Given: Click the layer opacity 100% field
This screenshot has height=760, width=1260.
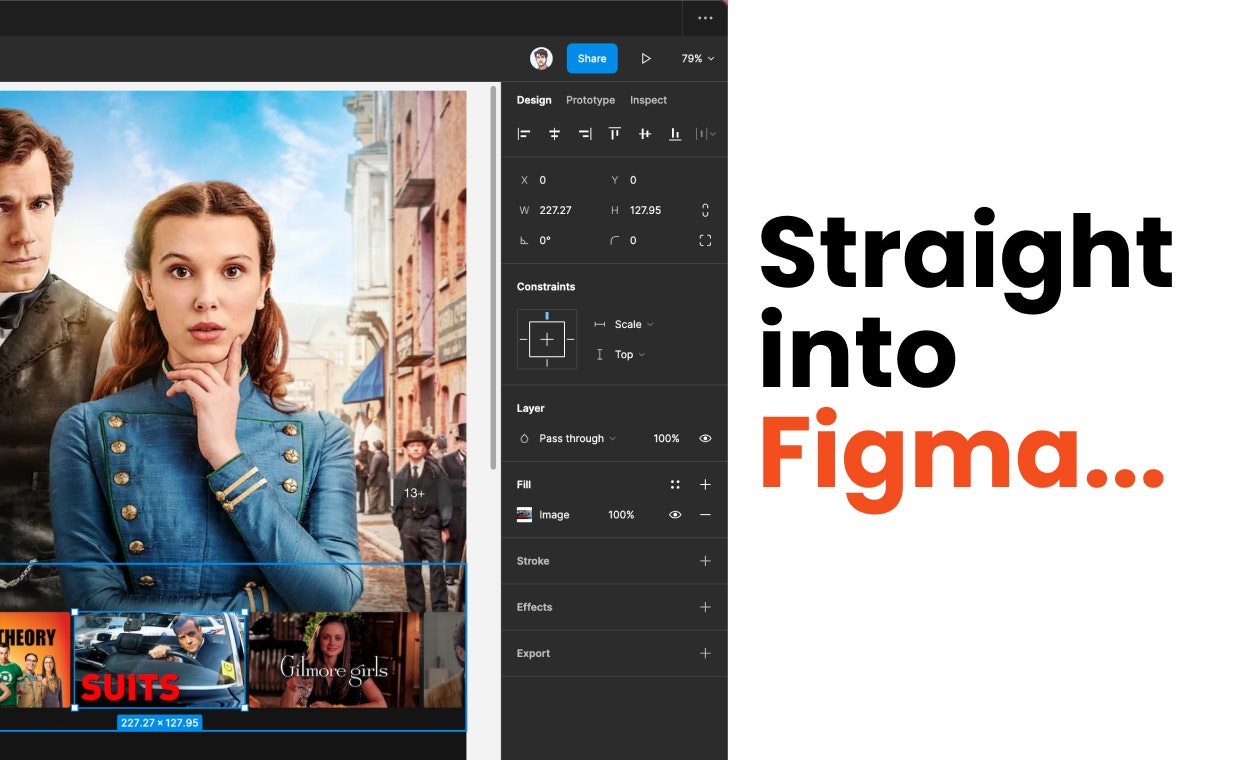Looking at the screenshot, I should click(666, 438).
